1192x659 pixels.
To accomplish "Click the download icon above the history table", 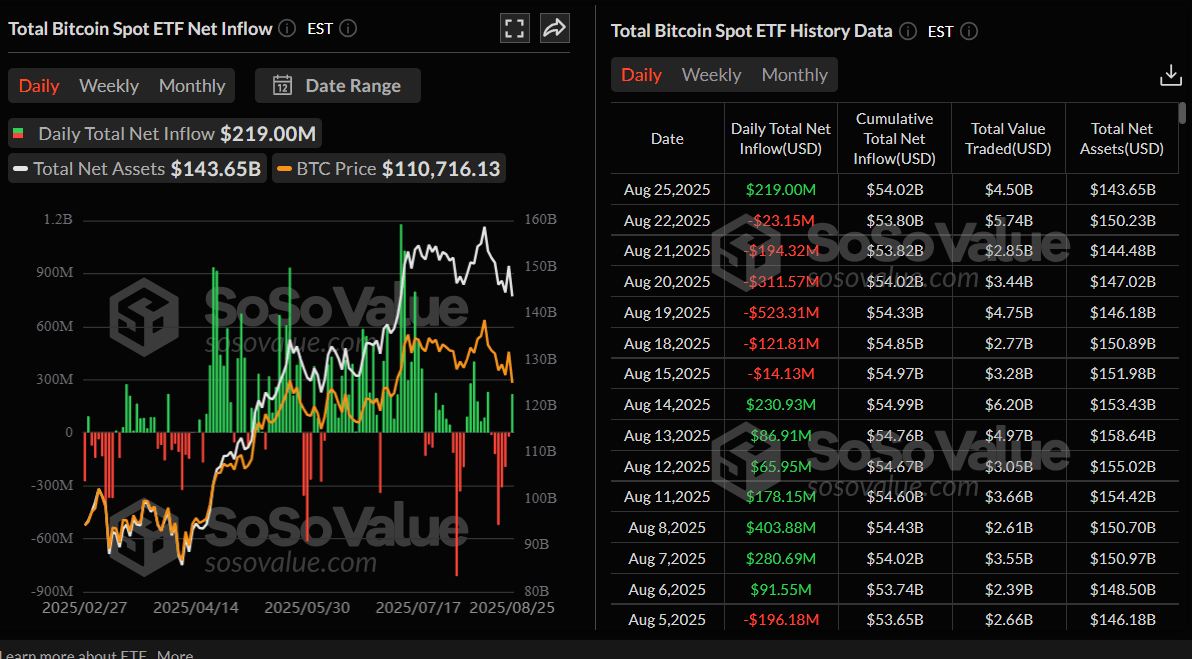I will (1170, 74).
